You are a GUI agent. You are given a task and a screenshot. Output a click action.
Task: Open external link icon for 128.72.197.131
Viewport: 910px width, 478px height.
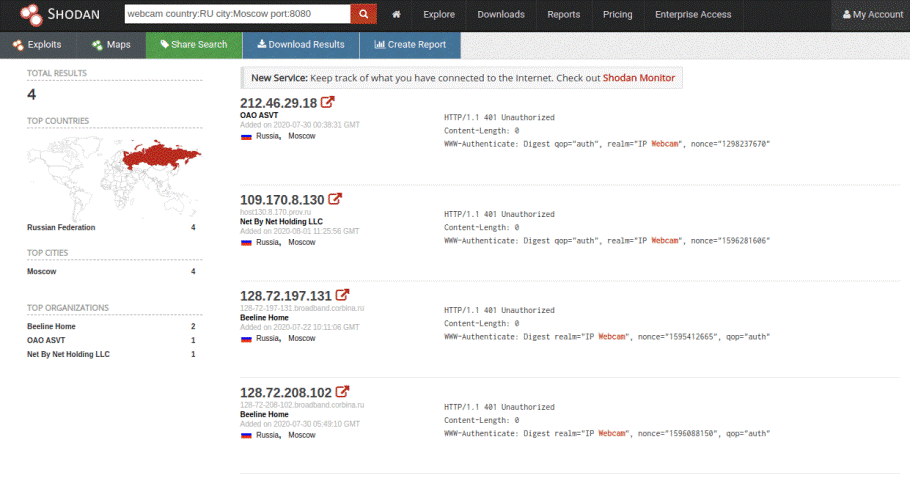342,295
